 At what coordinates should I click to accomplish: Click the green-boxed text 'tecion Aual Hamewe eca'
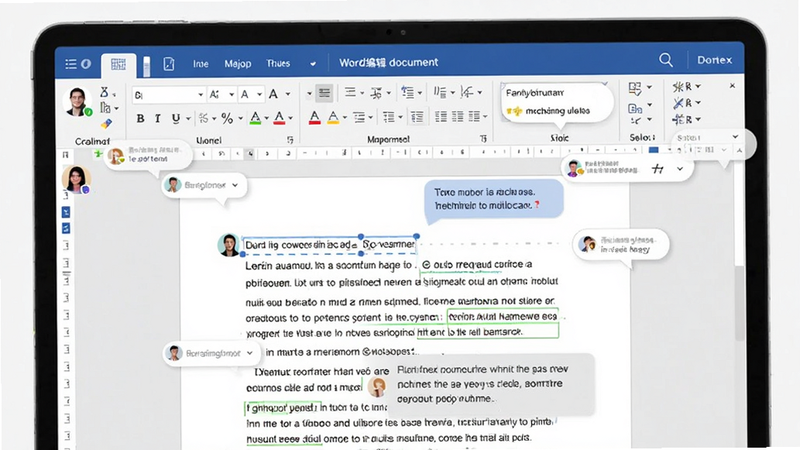(x=503, y=316)
